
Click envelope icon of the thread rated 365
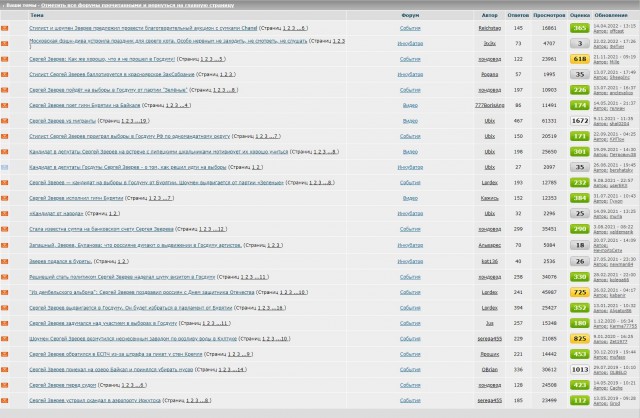point(4,28)
